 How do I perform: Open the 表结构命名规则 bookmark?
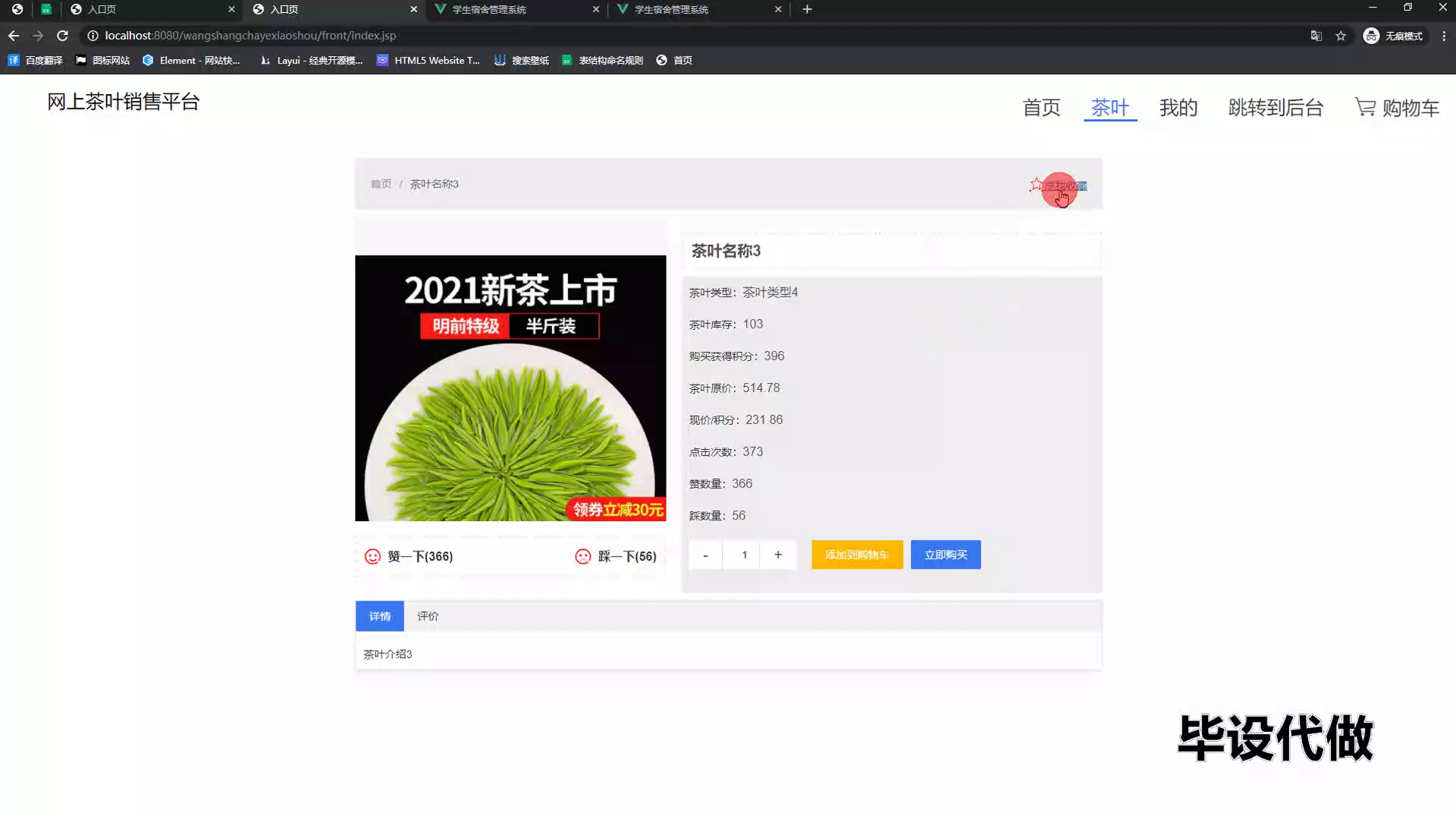602,60
